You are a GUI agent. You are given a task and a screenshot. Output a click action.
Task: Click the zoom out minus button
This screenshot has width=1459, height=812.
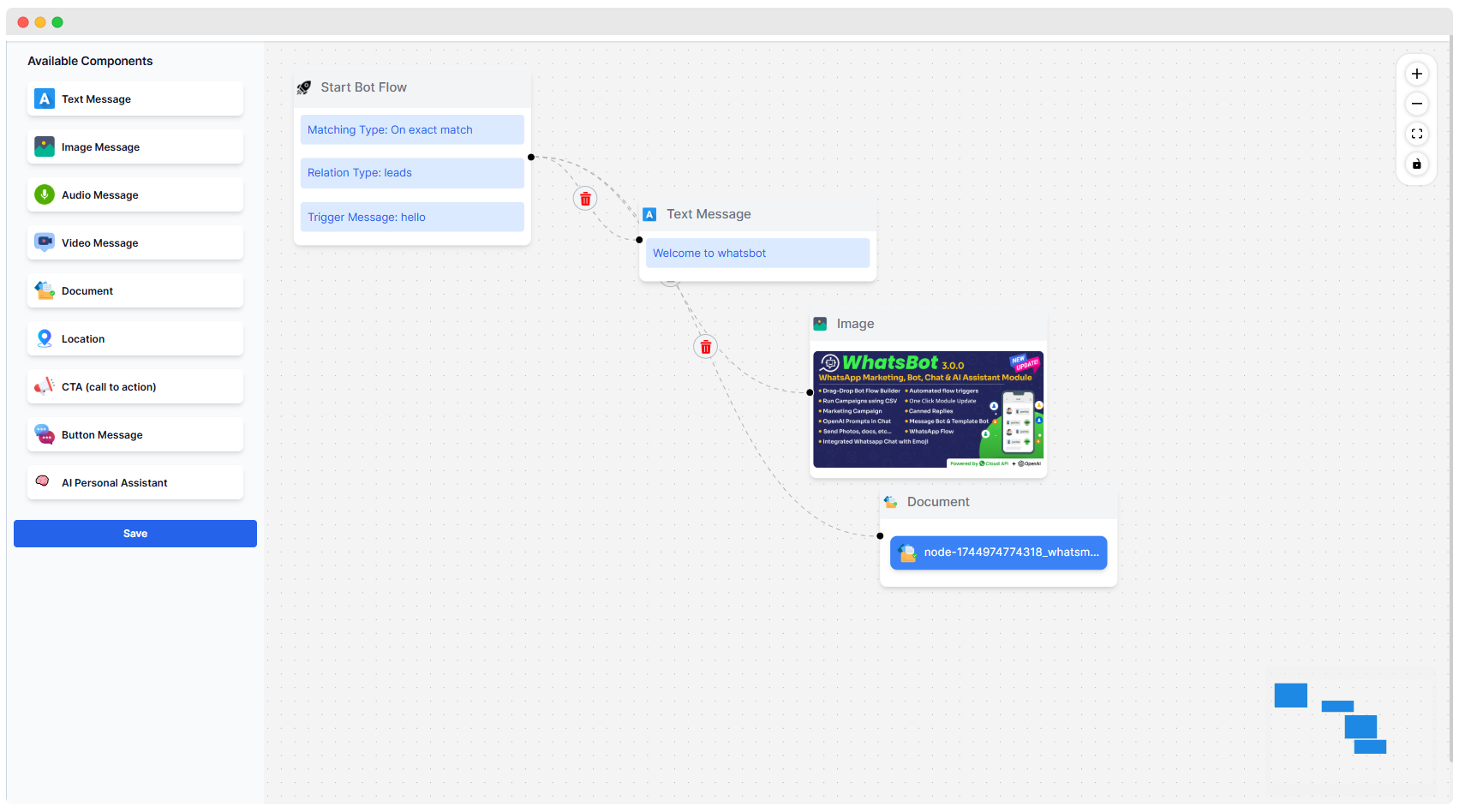tap(1417, 104)
